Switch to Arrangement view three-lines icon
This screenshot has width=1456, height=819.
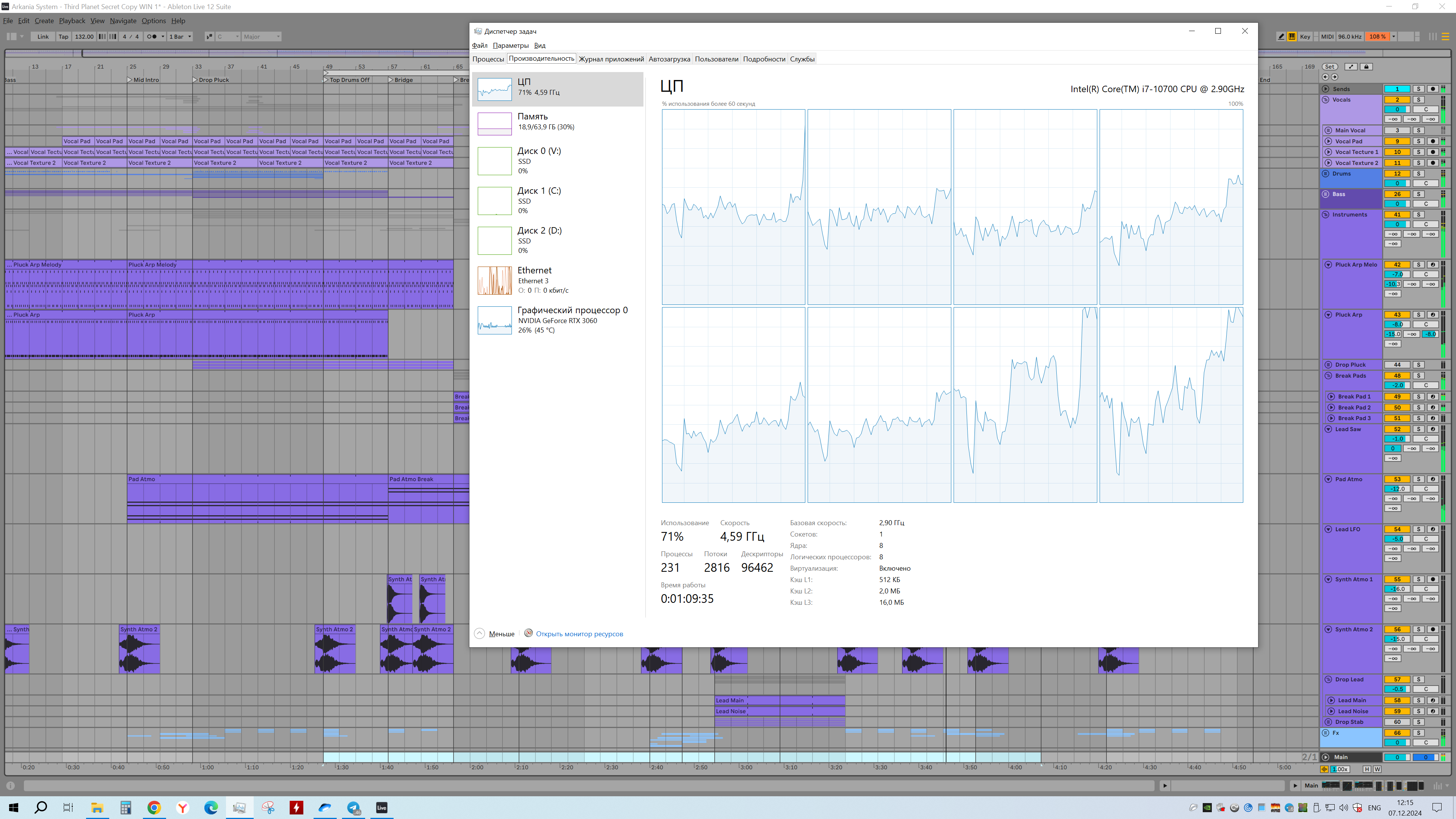(x=1445, y=37)
